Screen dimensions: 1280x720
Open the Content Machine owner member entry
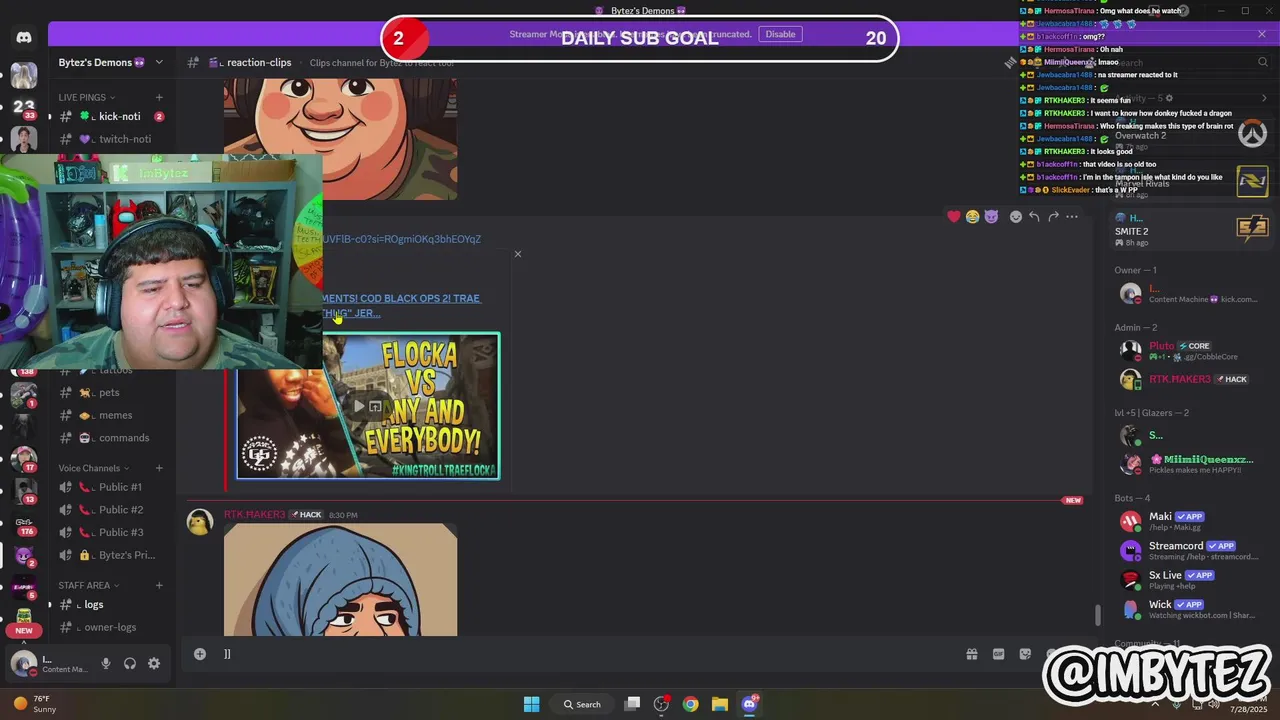(1185, 293)
